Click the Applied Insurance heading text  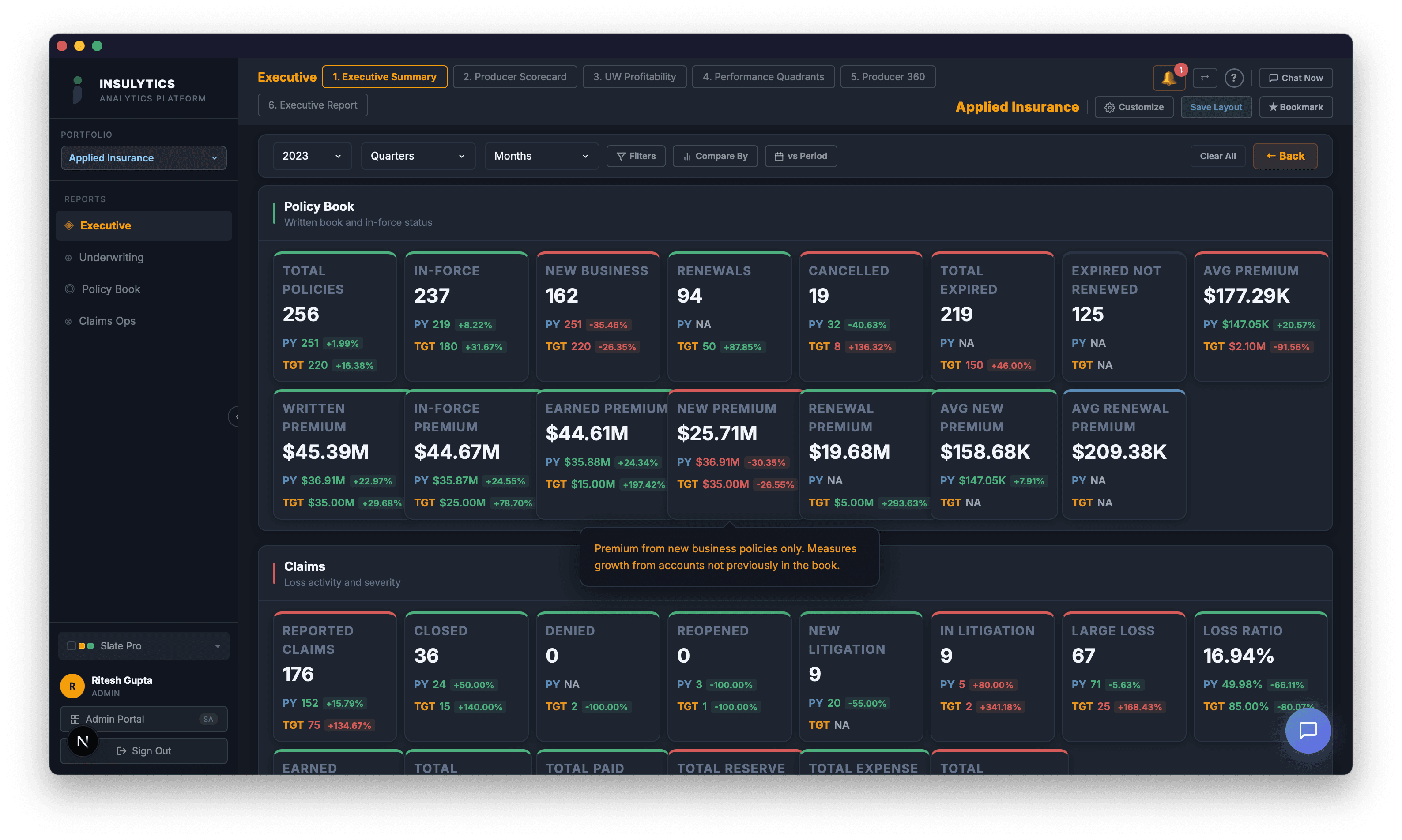click(x=1017, y=107)
